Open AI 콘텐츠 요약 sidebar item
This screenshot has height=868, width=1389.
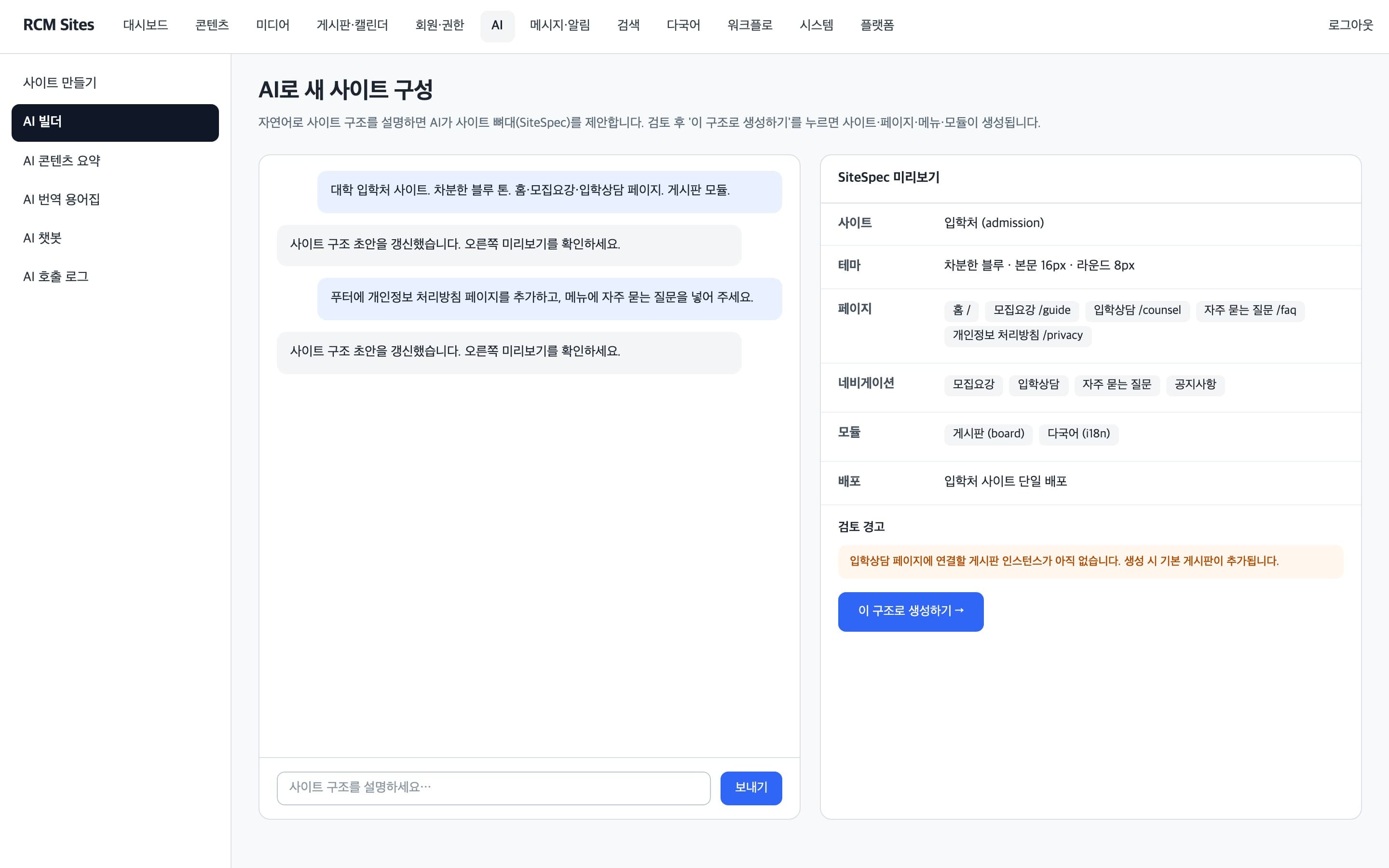tap(115, 161)
